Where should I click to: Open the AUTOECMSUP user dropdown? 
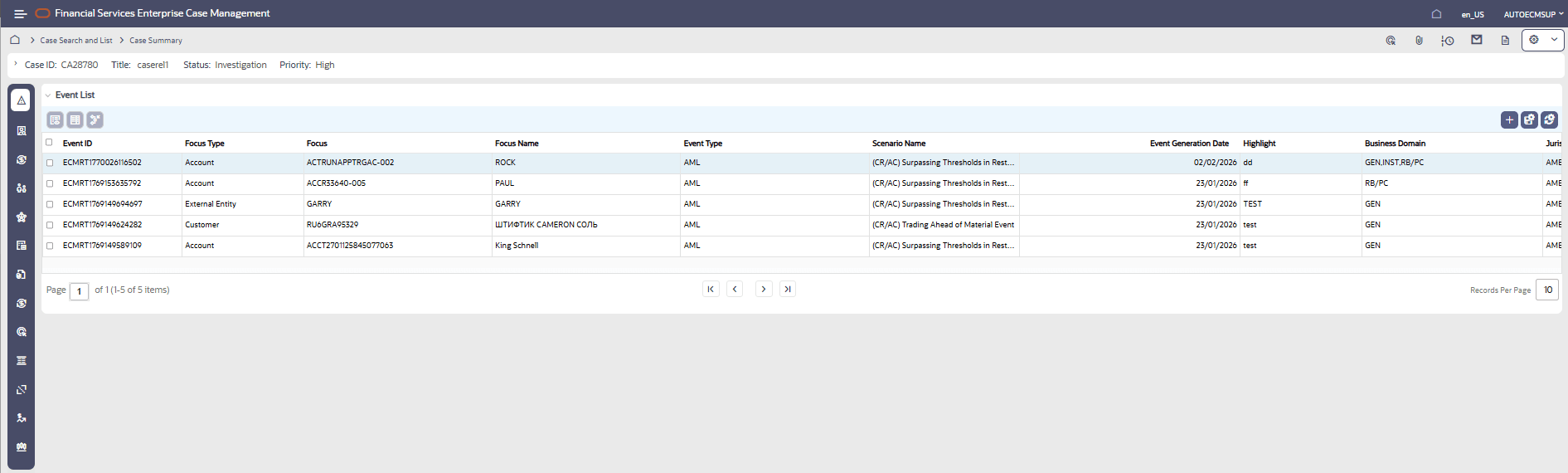(1533, 14)
